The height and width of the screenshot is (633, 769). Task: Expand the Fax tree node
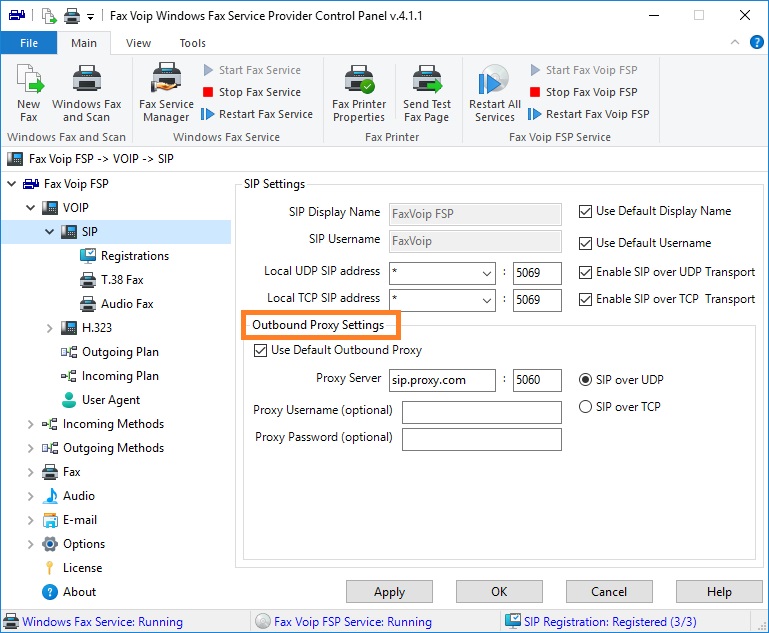pos(30,472)
